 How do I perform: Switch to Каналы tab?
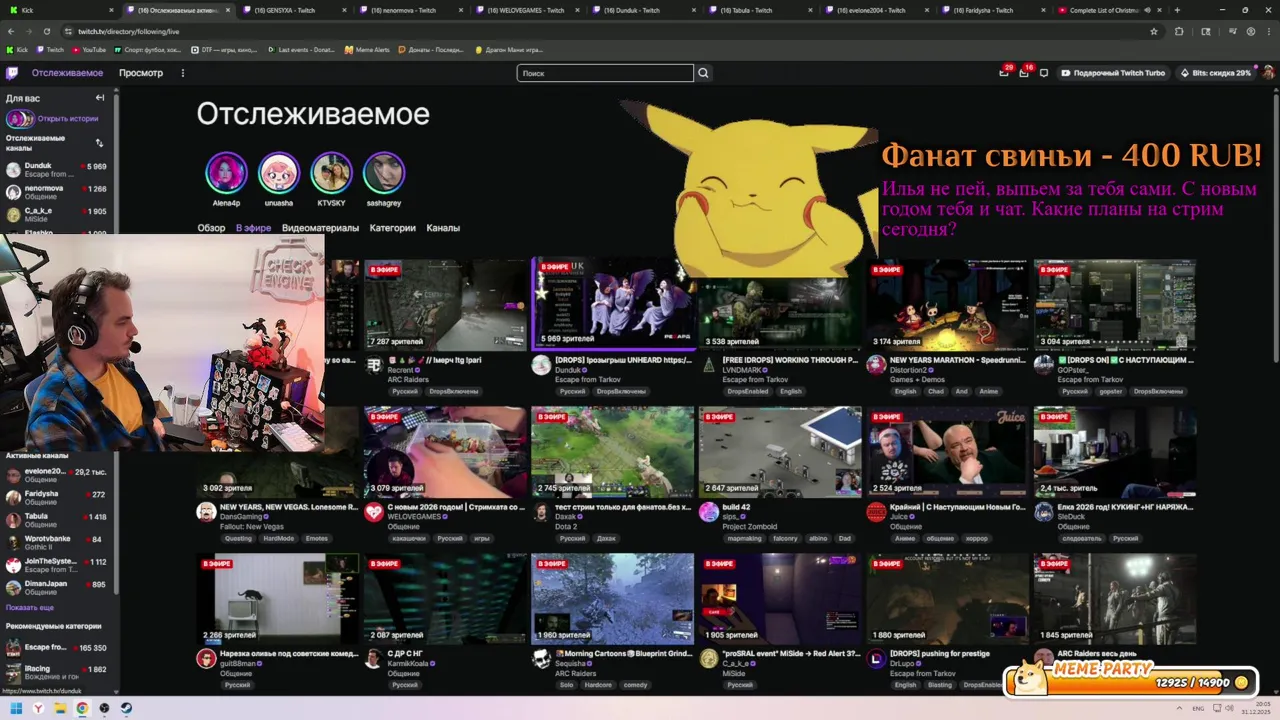[443, 228]
